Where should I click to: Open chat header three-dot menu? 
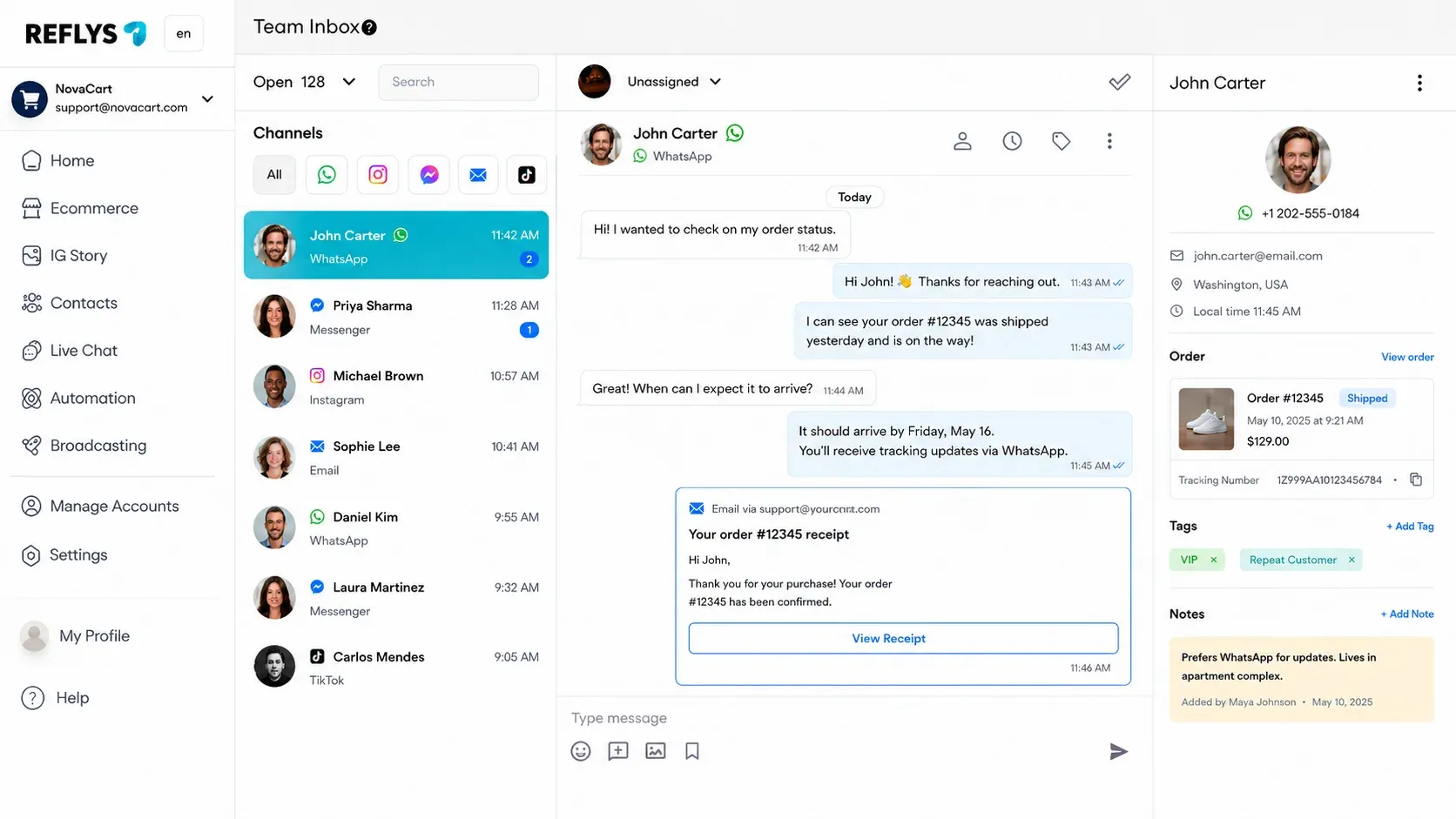click(1109, 141)
